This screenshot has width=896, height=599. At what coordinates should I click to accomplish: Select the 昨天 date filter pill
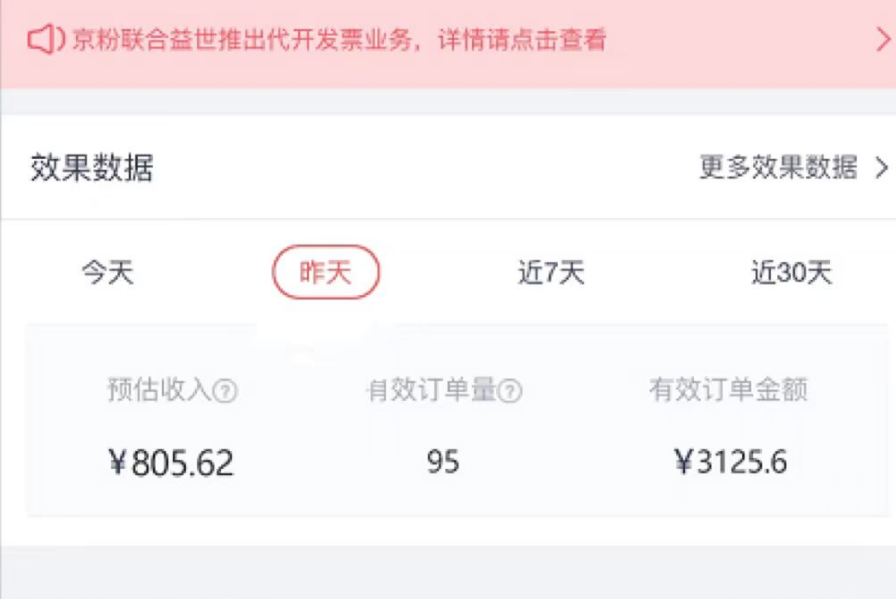[327, 271]
